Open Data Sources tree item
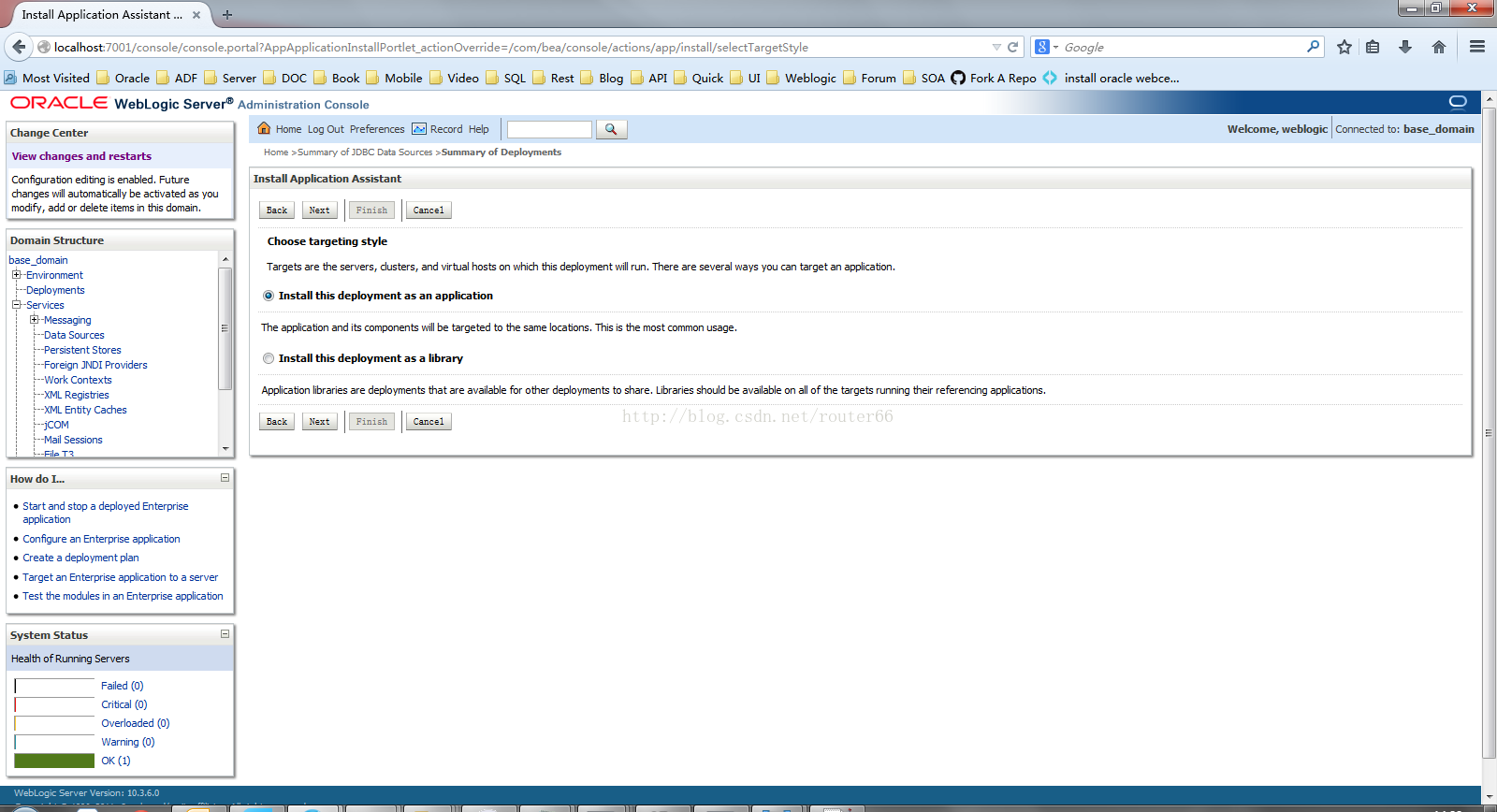The height and width of the screenshot is (812, 1497). click(74, 335)
